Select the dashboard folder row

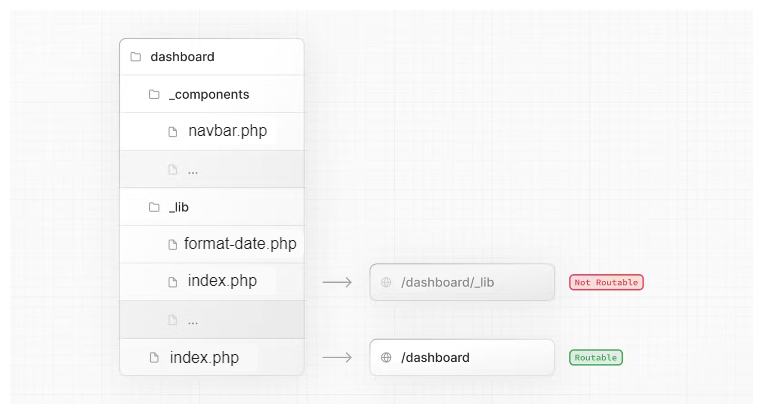click(211, 57)
